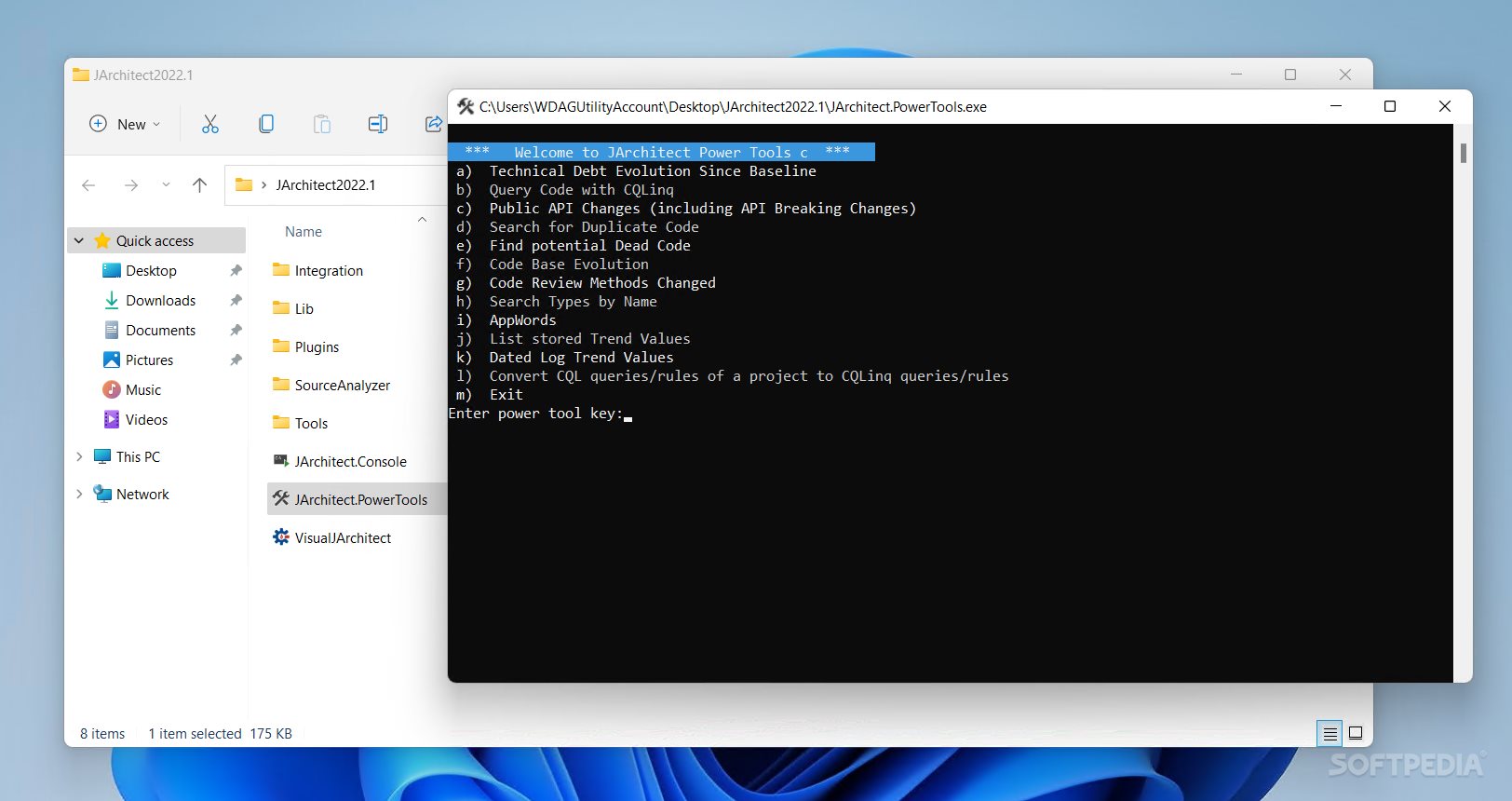Select the SourceAnalyzer folder

pos(342,385)
